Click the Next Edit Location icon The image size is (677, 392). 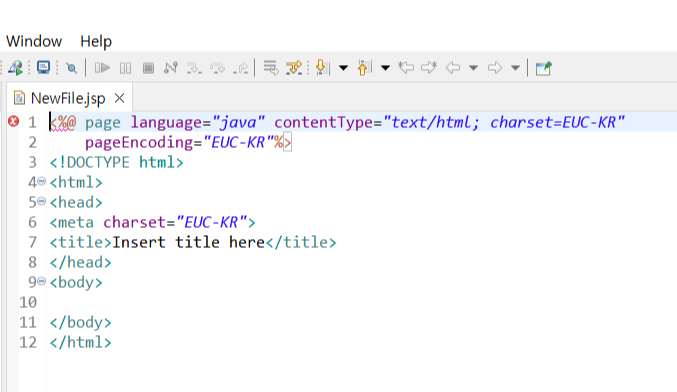click(x=429, y=67)
